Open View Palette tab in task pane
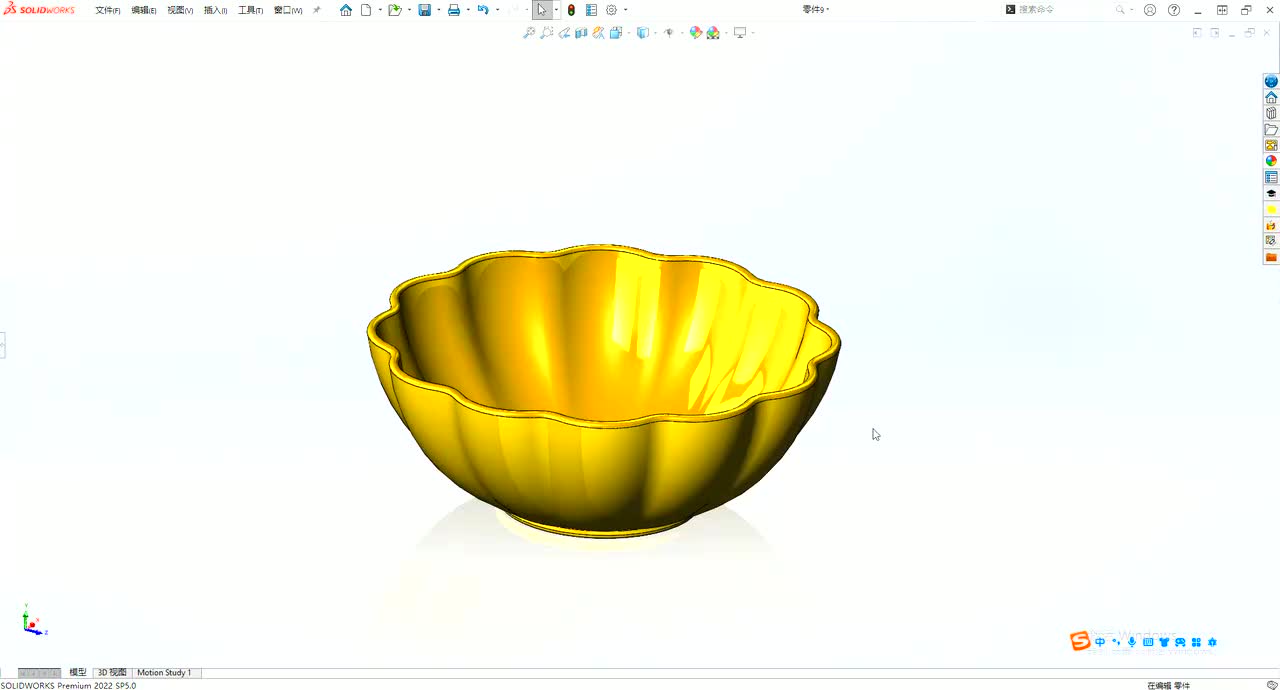Screen dimensions: 1280x690 [1271, 146]
